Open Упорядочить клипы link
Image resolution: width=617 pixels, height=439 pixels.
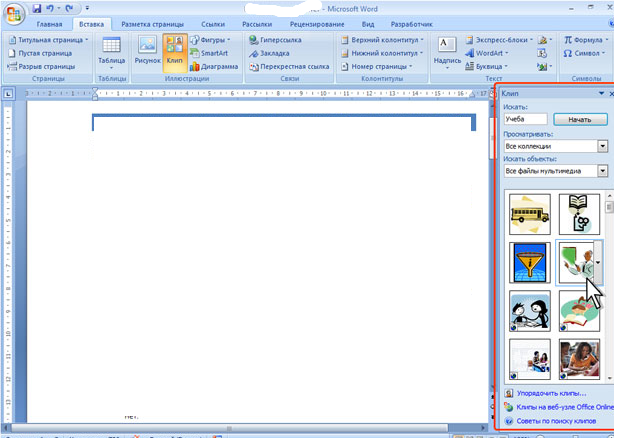[x=551, y=393]
